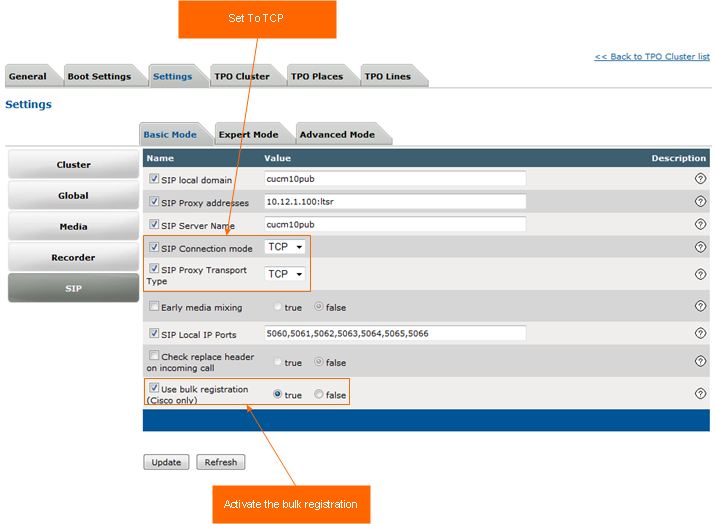Click the Refresh button
The image size is (716, 524).
coord(221,462)
